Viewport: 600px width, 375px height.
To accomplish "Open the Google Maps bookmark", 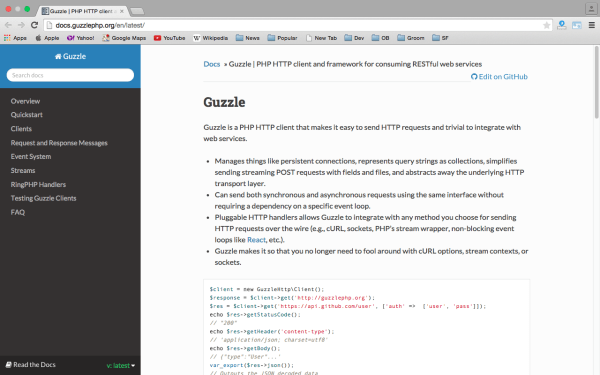I will point(124,38).
